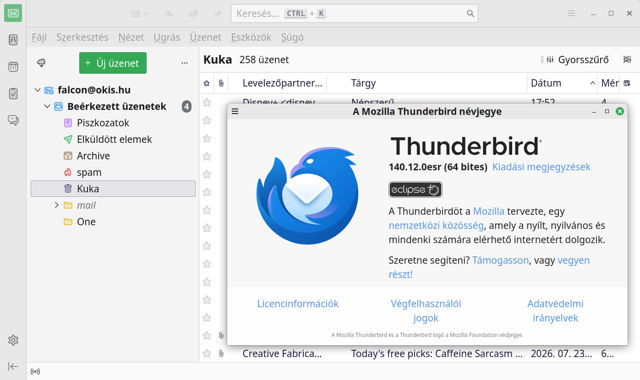This screenshot has width=640, height=380.
Task: Click the reply arrow in top toolbar
Action: point(169,13)
